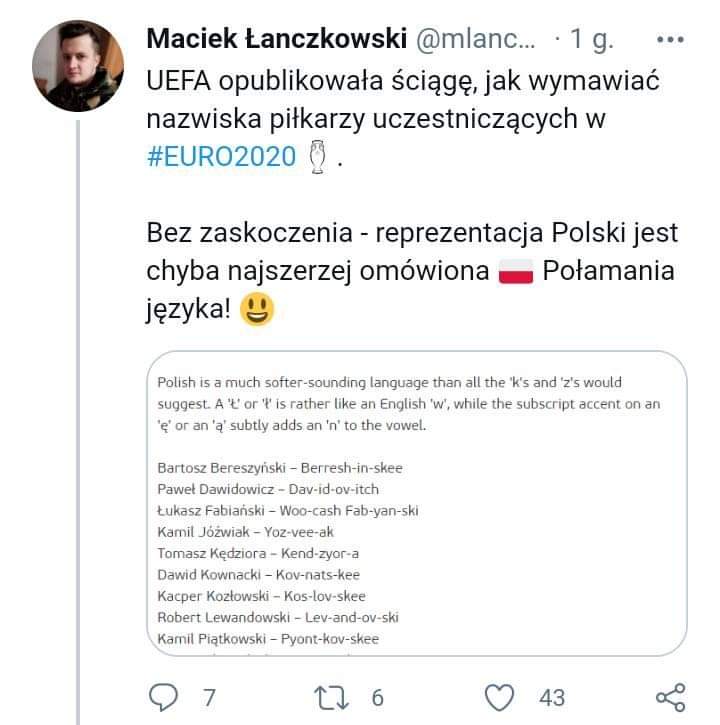This screenshot has height=725, width=720.
Task: Open the three-dot more options menu
Action: [669, 40]
